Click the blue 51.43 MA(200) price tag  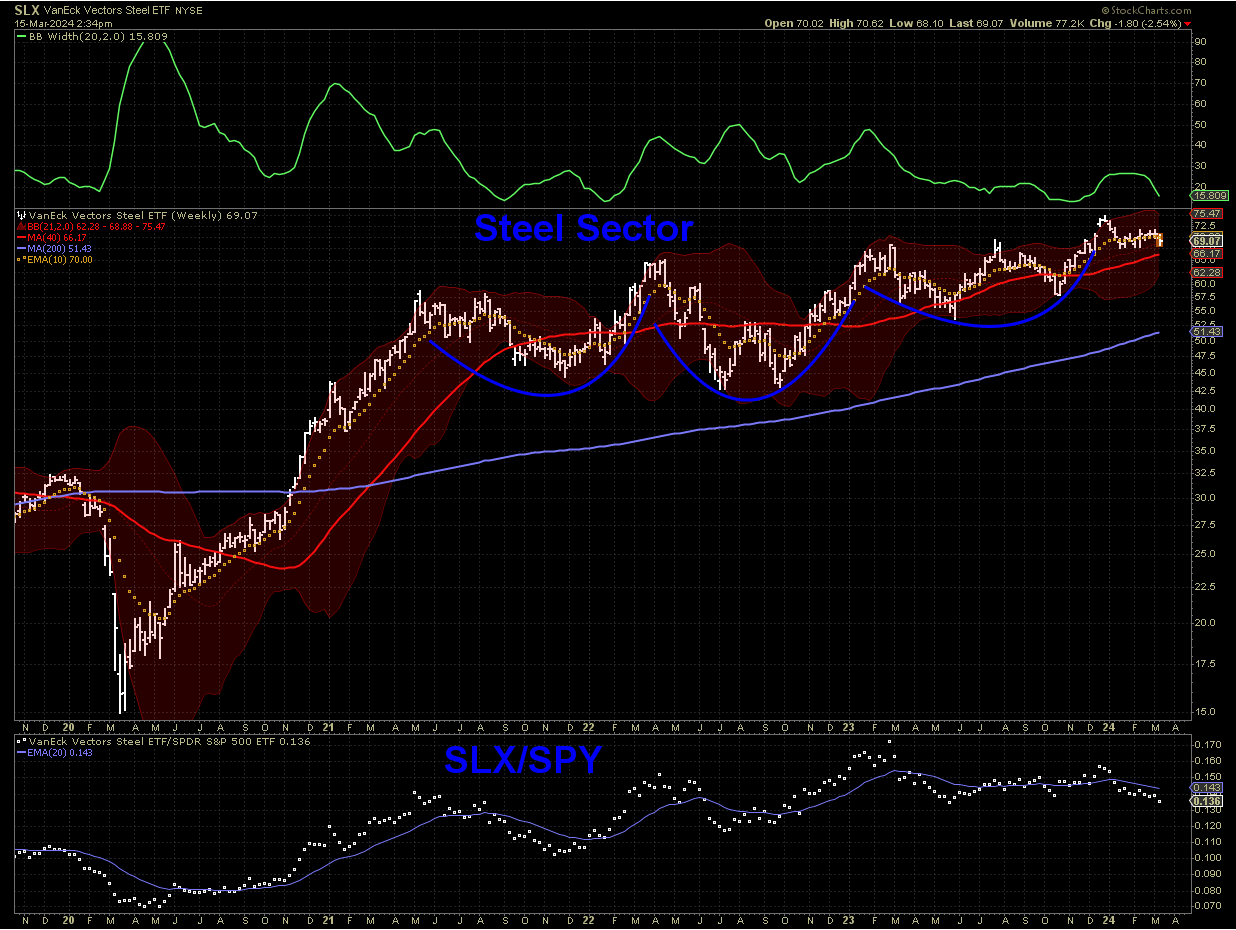pos(1206,331)
